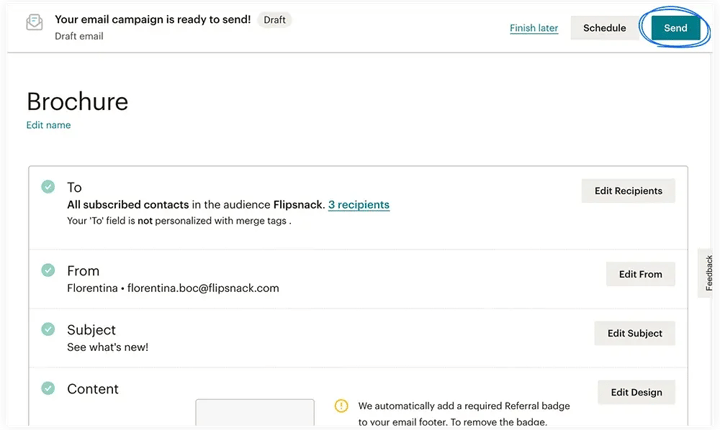Screen dimensions: 720x430
Task: Click the 'All subscribed contacts' text
Action: click(128, 204)
